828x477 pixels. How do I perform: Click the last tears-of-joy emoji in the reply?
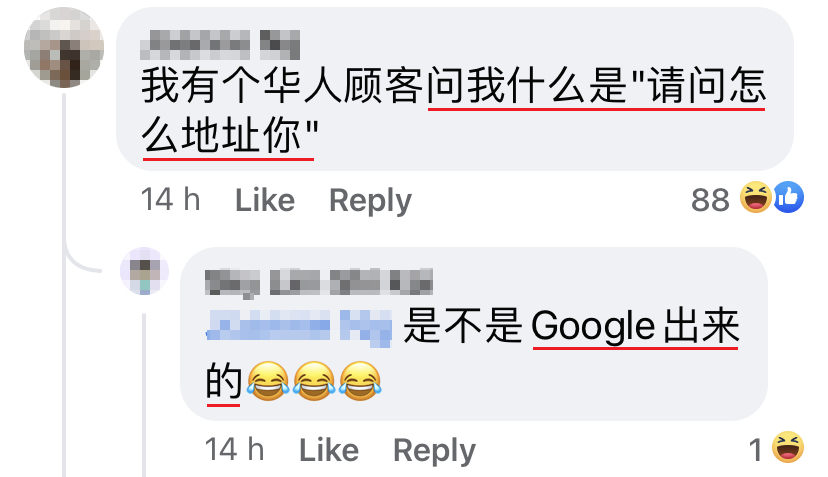(360, 381)
